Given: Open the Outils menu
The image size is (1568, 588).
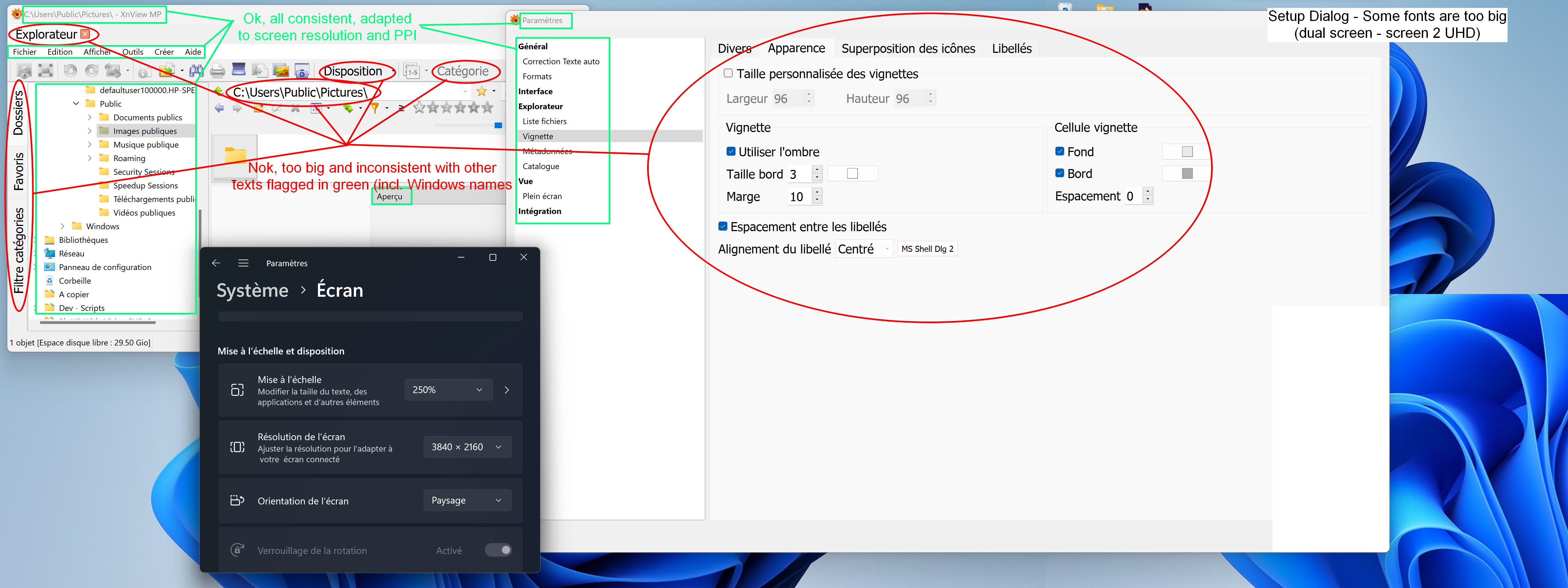Looking at the screenshot, I should (x=132, y=52).
